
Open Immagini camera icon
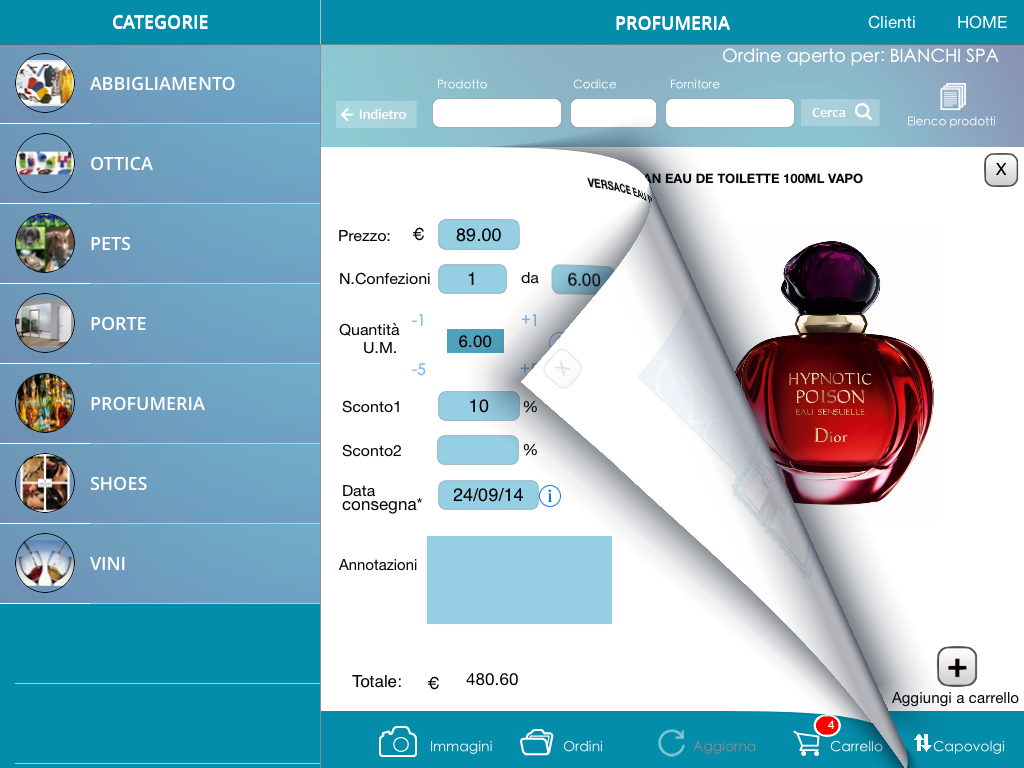398,742
